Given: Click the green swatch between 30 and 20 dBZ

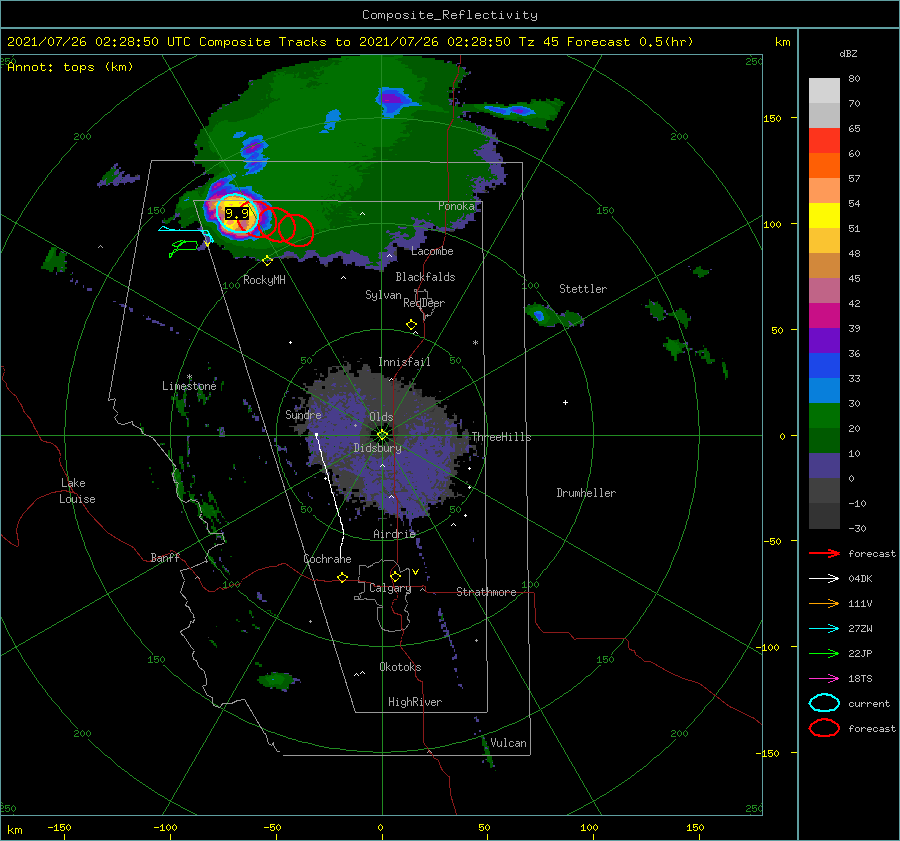Looking at the screenshot, I should [824, 416].
